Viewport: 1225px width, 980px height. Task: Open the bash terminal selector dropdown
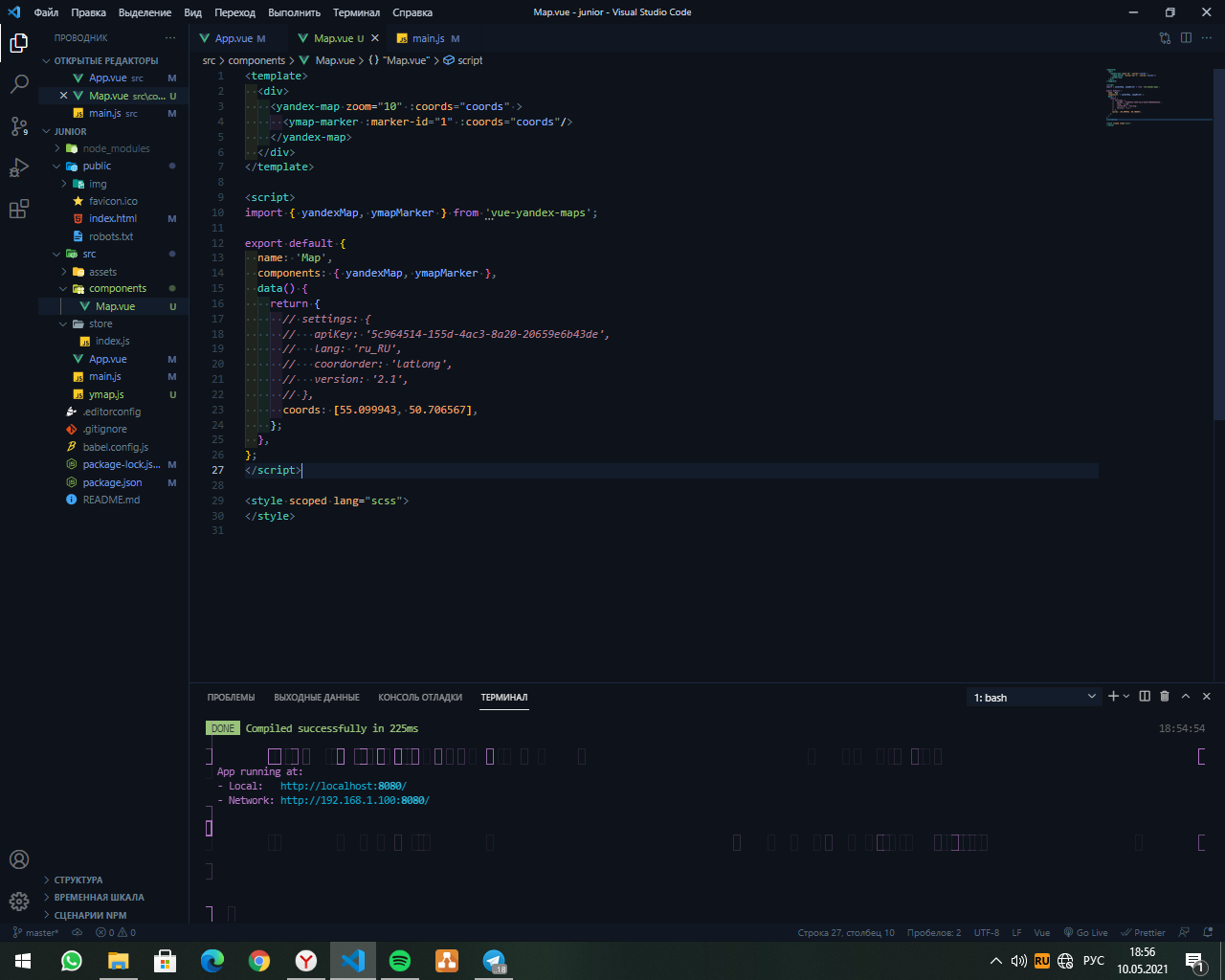coord(1035,697)
